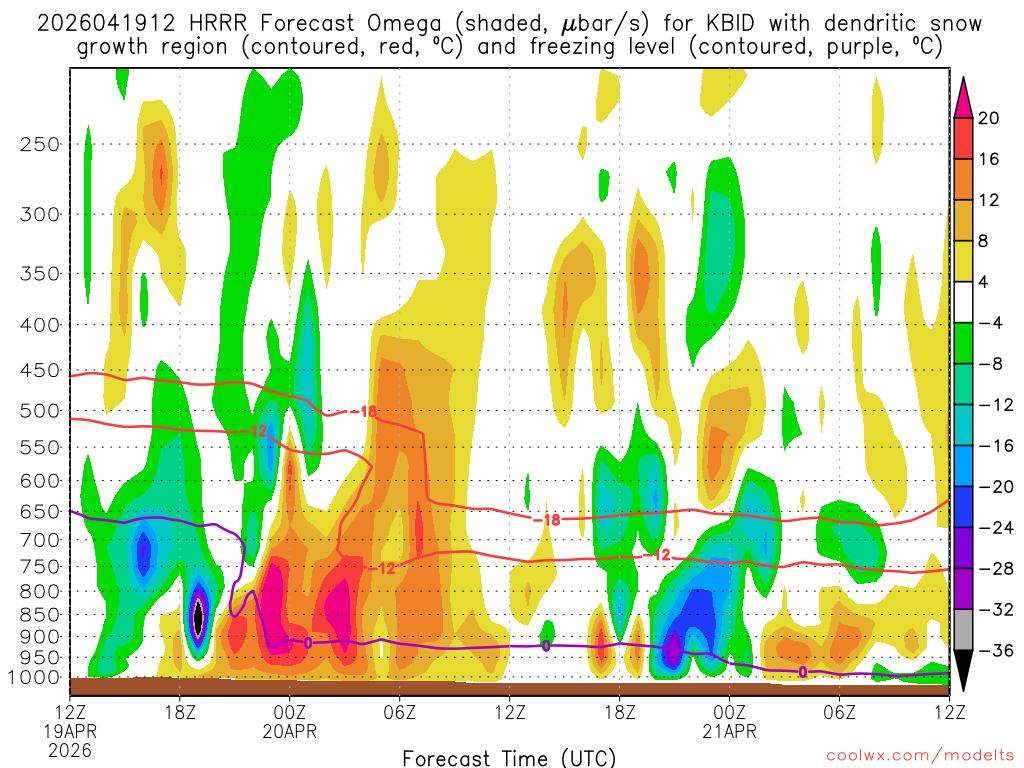Viewport: 1024px width, 768px height.
Task: Click the coolwx.com/modelts watermark link
Action: pos(920,756)
